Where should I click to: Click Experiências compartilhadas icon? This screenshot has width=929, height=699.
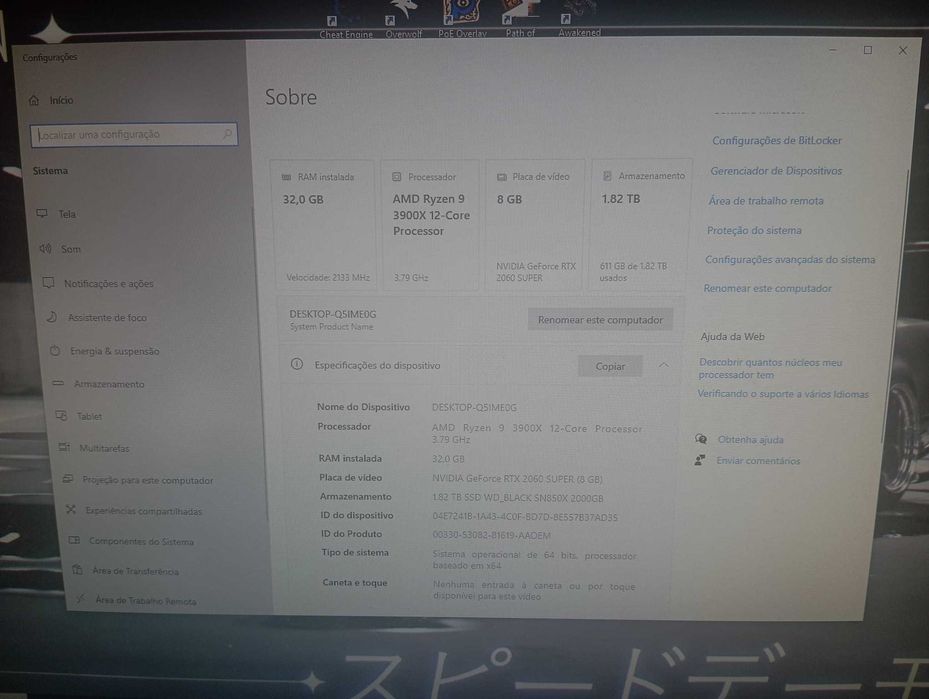(71, 509)
